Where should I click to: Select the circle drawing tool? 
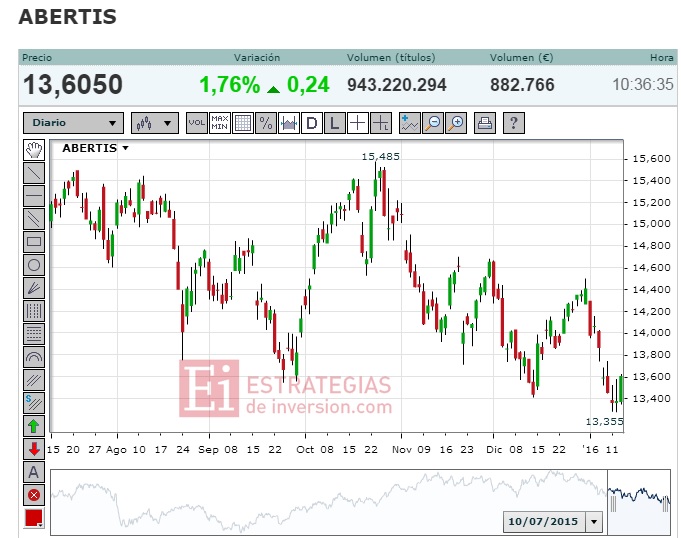point(33,265)
